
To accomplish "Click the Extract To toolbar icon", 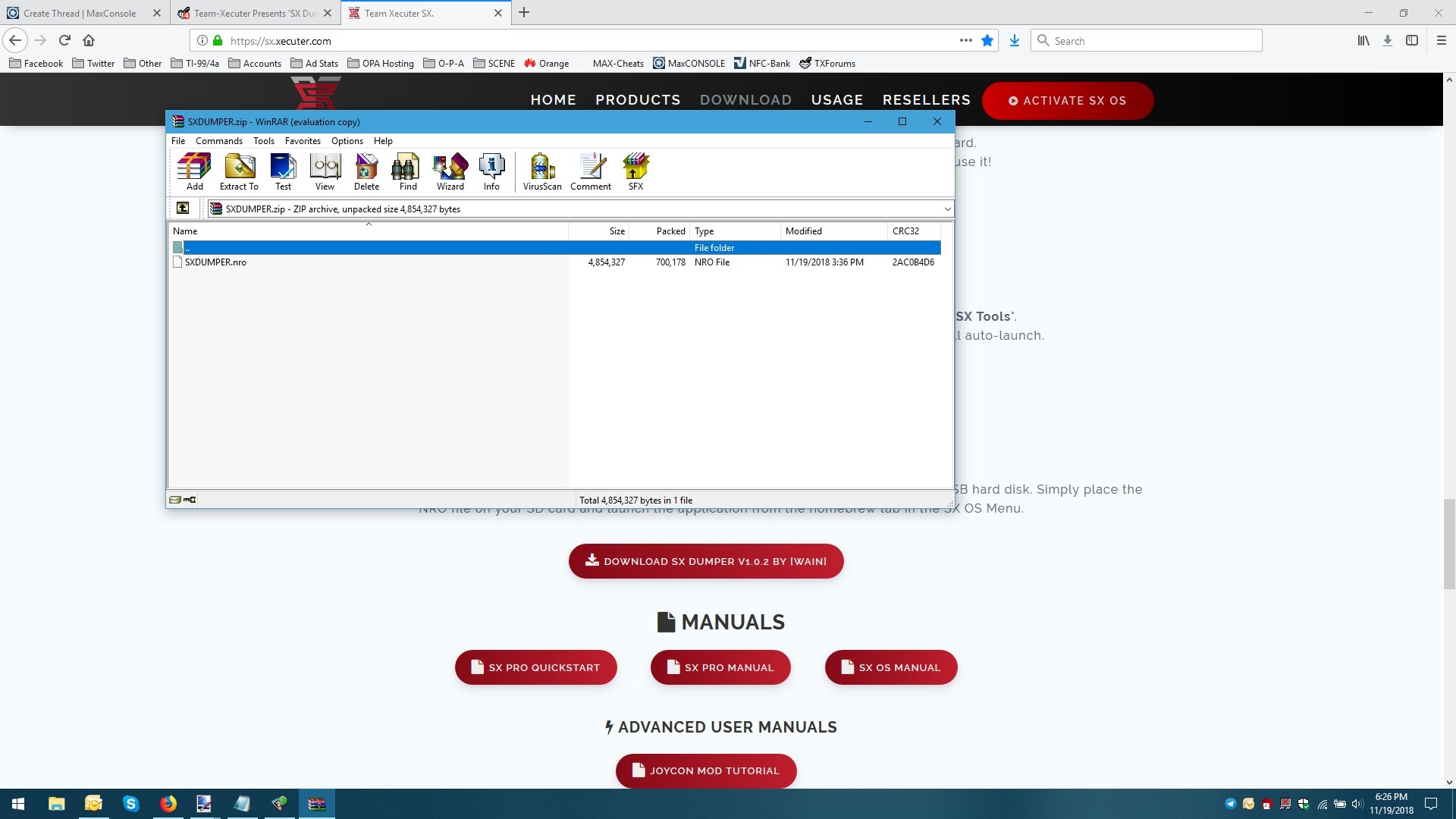I will (x=239, y=171).
